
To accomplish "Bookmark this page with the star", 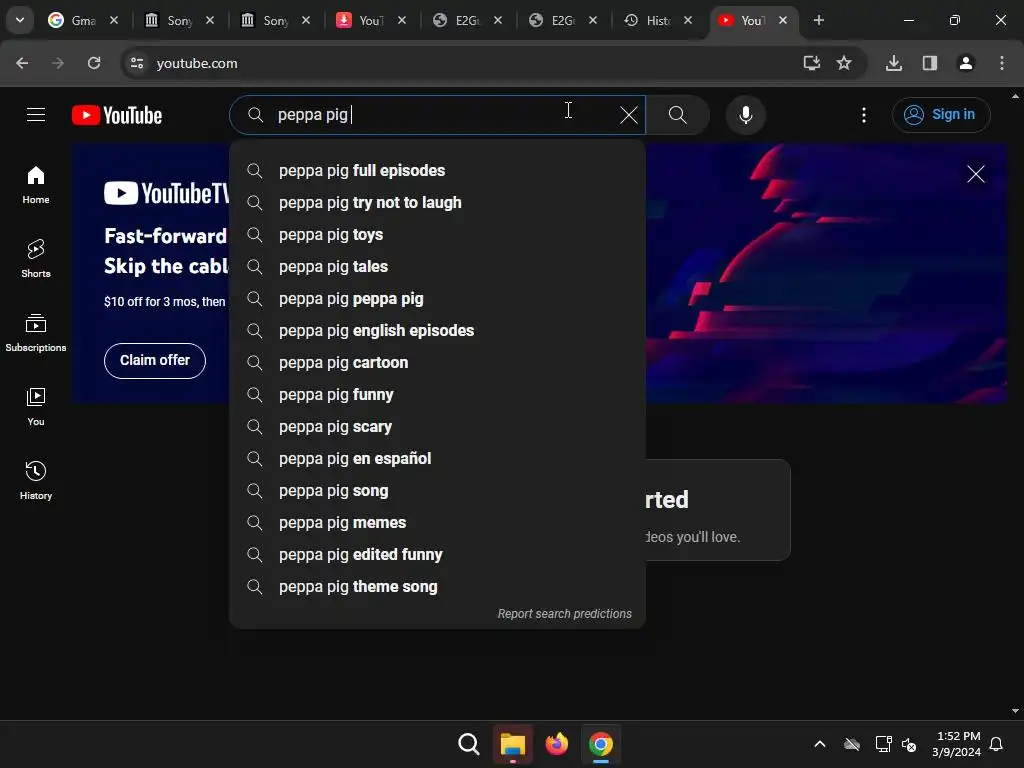I will coord(844,63).
